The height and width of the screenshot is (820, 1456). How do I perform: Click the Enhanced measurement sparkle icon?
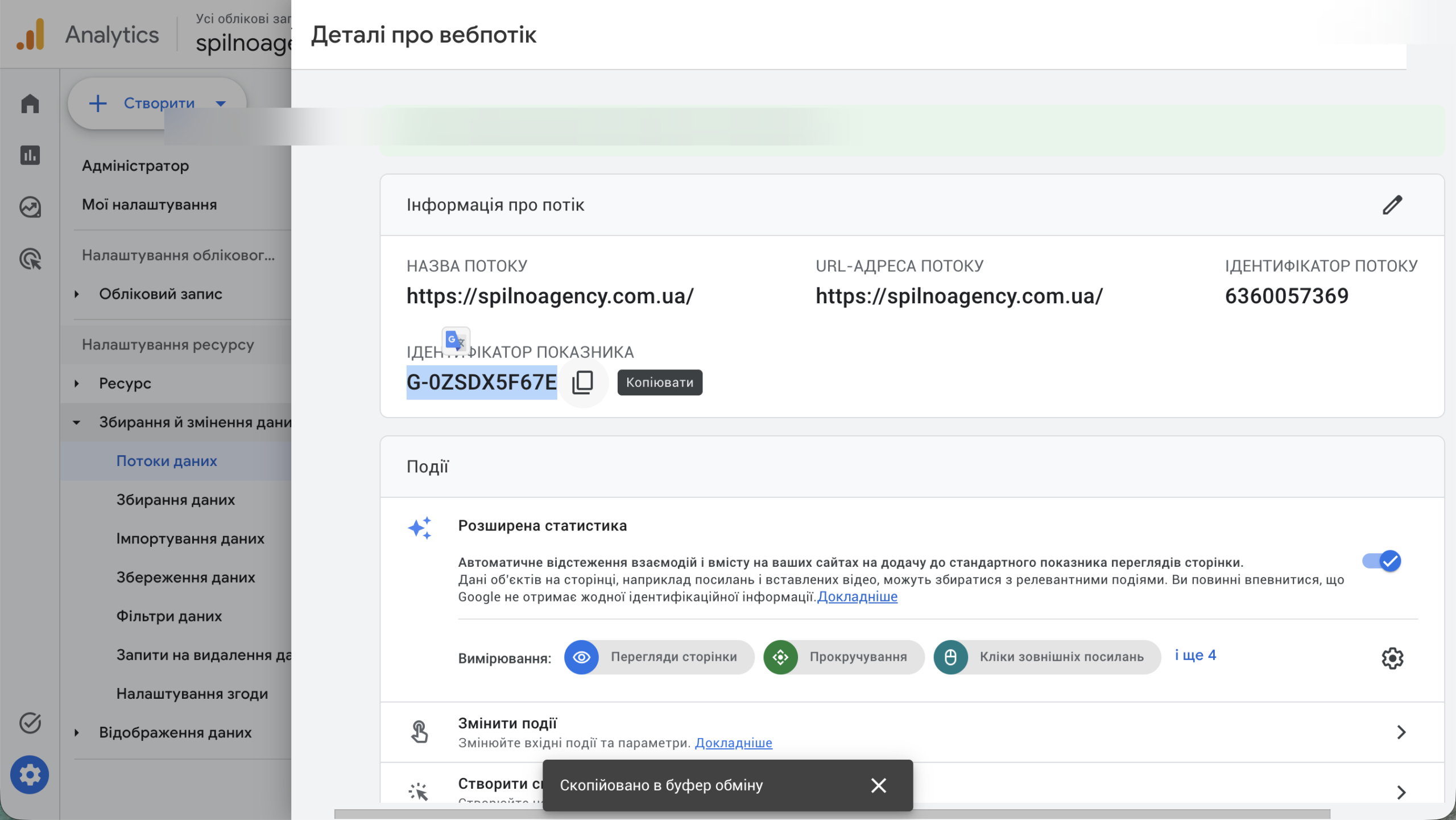[420, 528]
